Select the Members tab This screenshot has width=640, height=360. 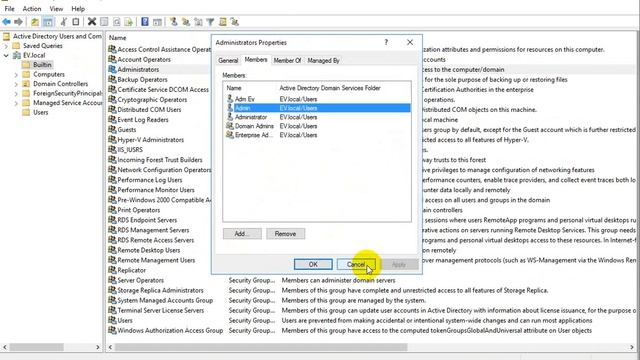(256, 60)
